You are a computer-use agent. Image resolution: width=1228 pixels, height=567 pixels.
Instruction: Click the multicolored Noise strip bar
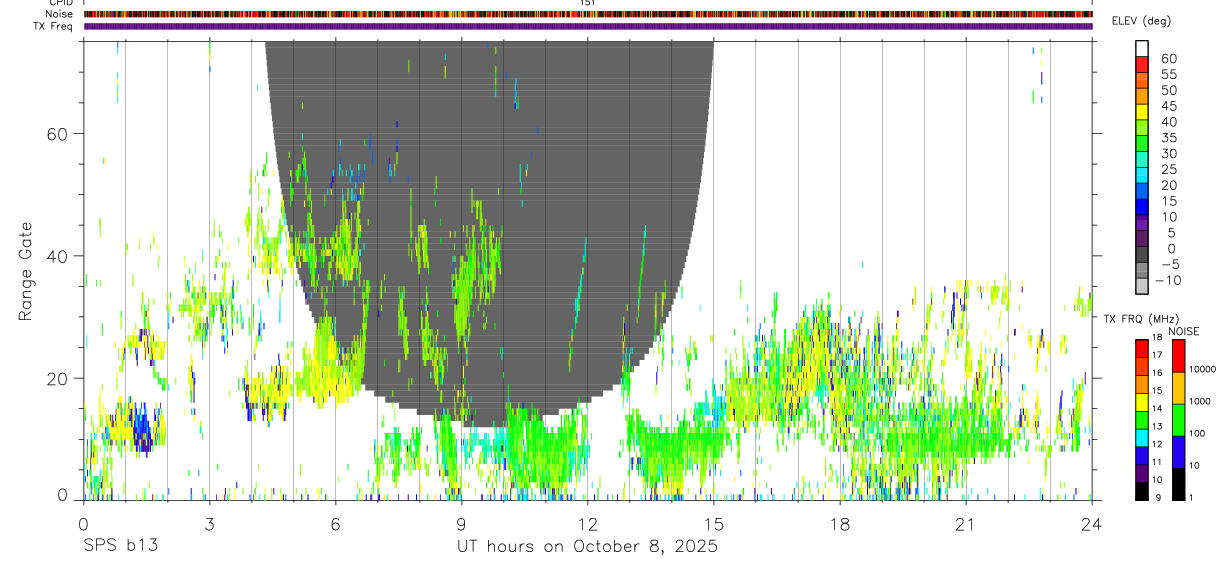[x=588, y=14]
